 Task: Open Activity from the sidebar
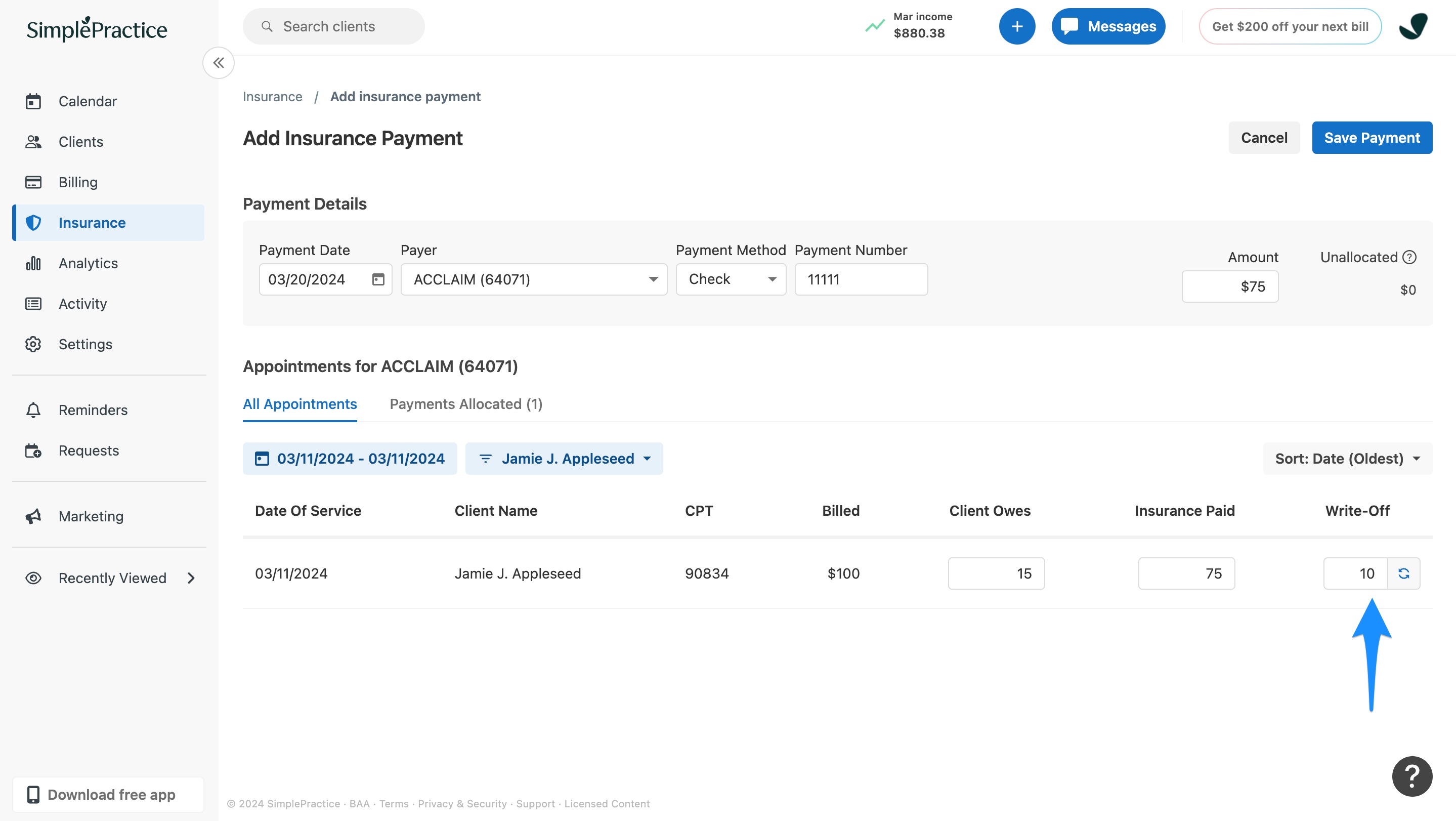coord(109,304)
